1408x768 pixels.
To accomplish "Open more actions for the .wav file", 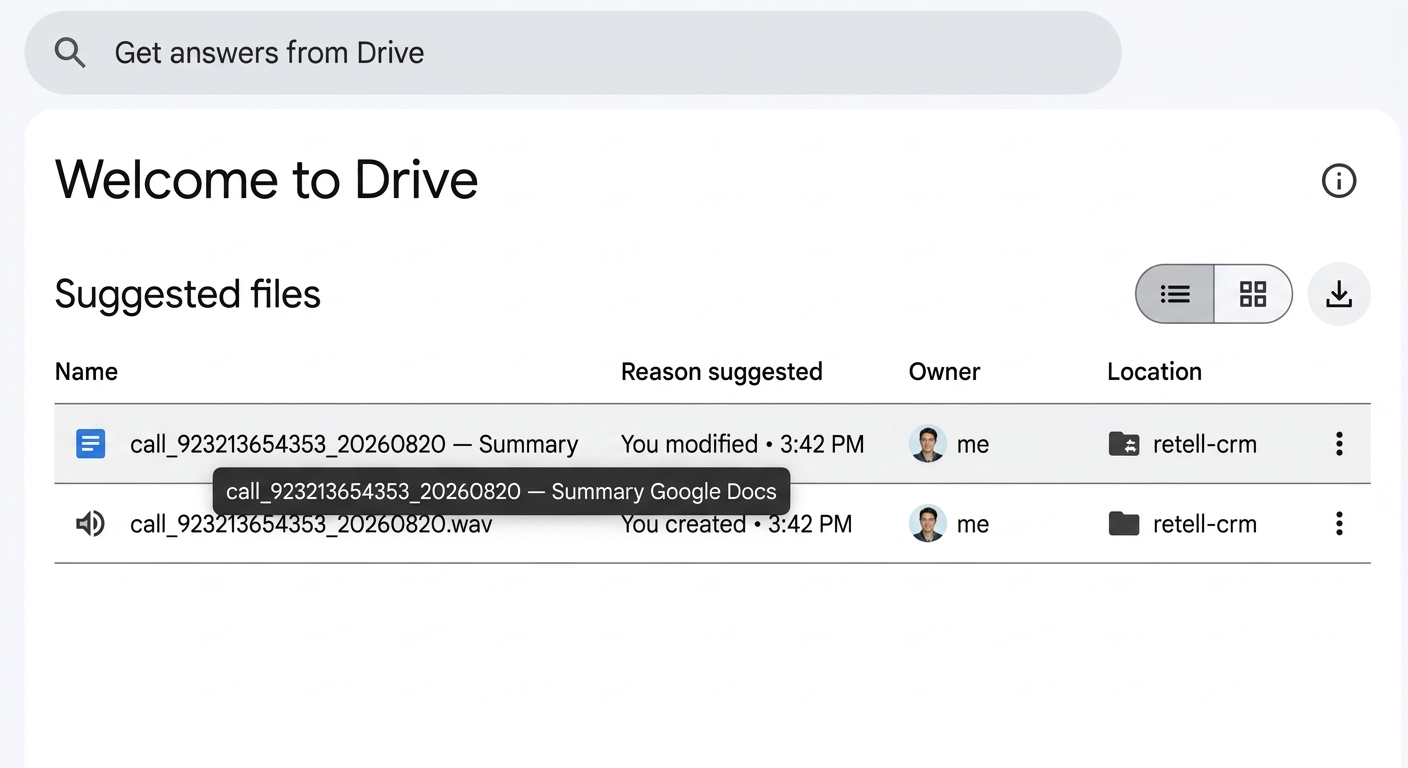I will tap(1339, 524).
